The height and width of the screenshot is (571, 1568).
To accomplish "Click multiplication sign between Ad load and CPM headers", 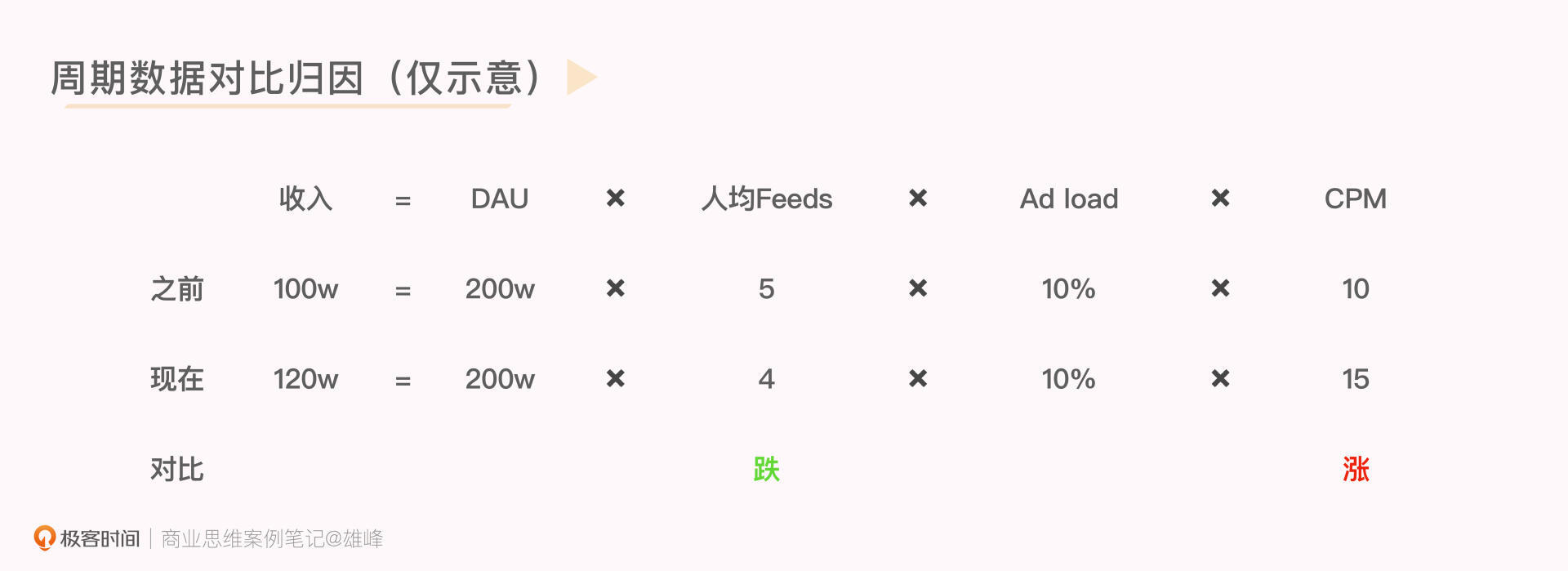I will [1220, 199].
